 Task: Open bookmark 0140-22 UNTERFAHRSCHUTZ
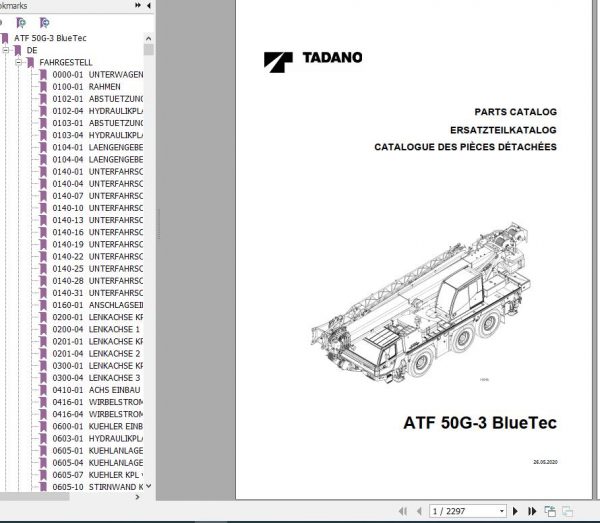98,257
